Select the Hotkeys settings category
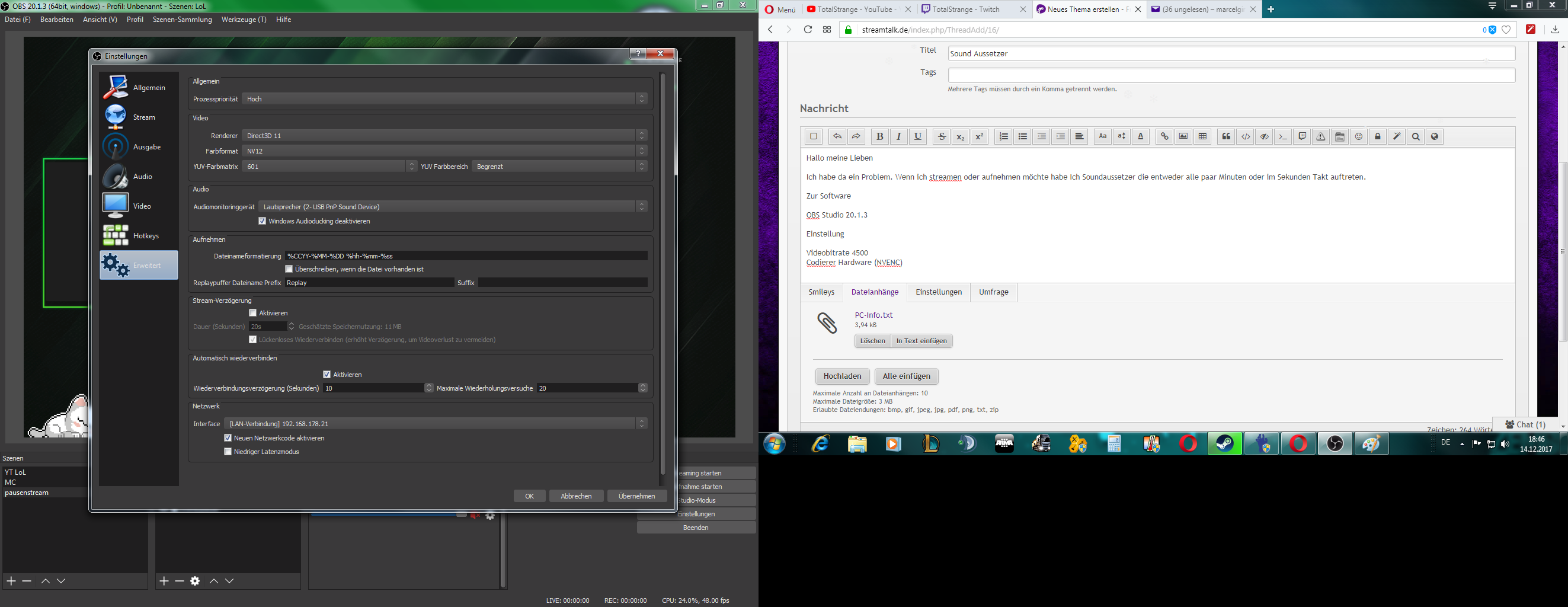The image size is (1568, 607). [x=138, y=235]
